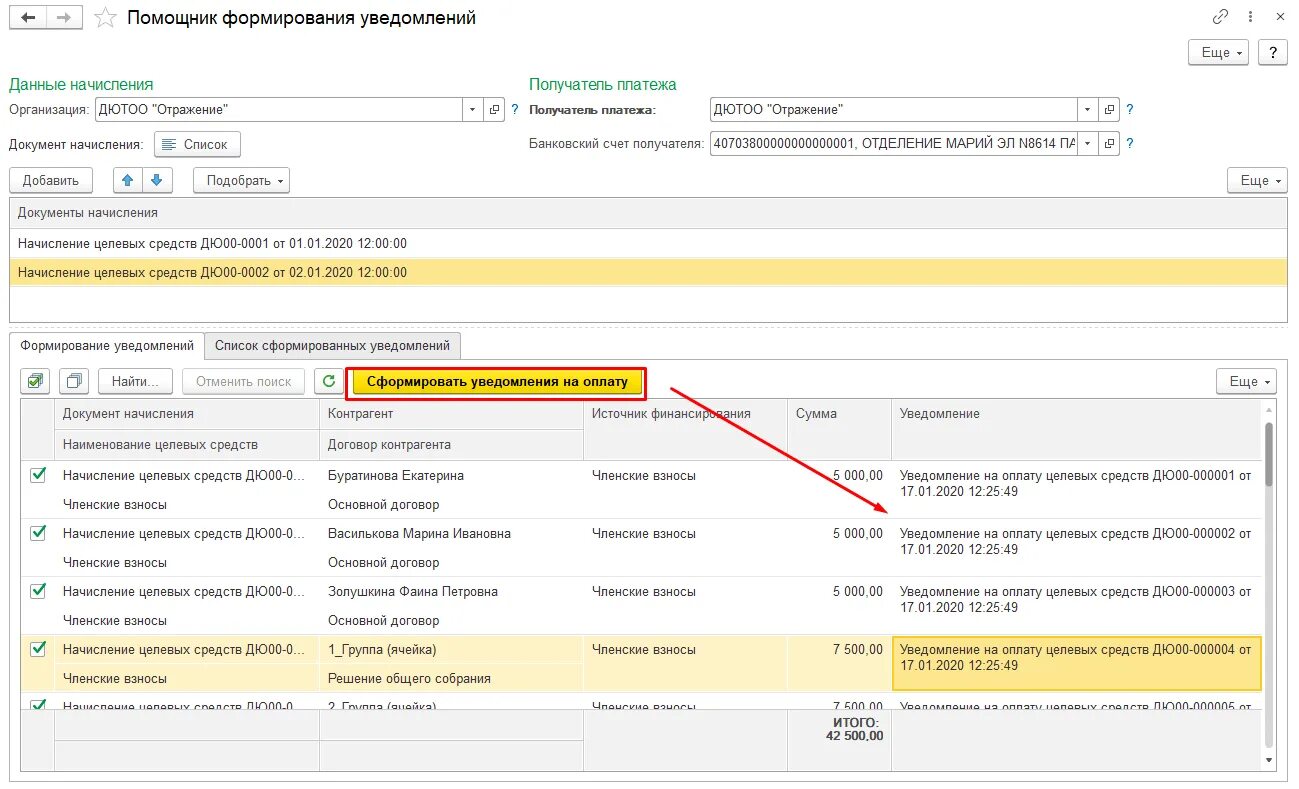Click the Документы начисления list header
This screenshot has height=789, width=1299.
click(648, 213)
